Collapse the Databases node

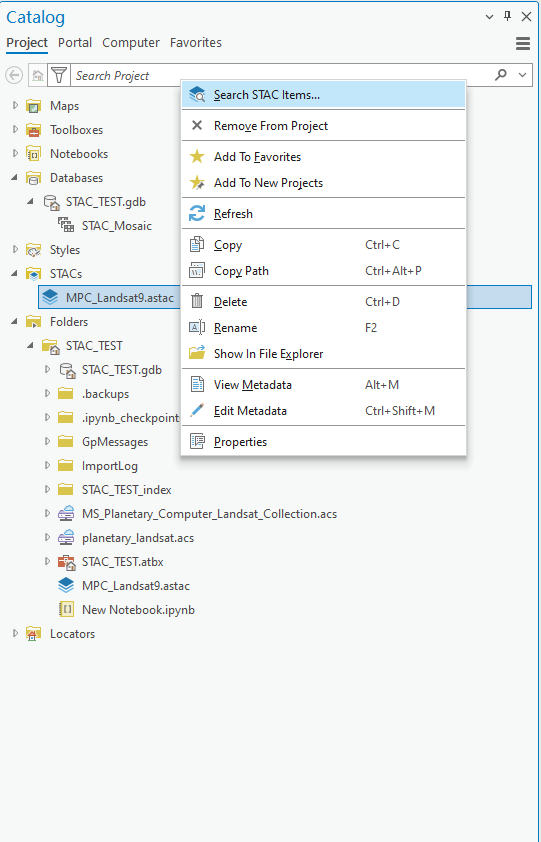[15, 178]
